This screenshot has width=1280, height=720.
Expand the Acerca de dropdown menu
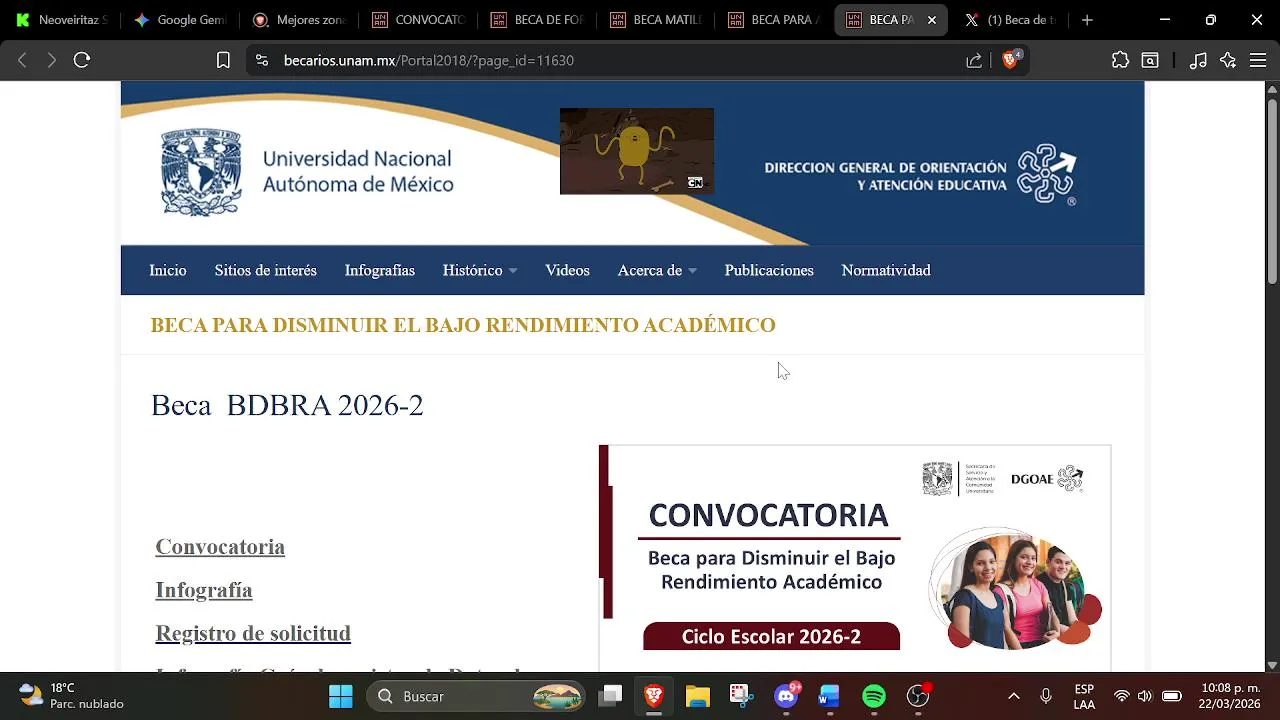[x=657, y=270]
